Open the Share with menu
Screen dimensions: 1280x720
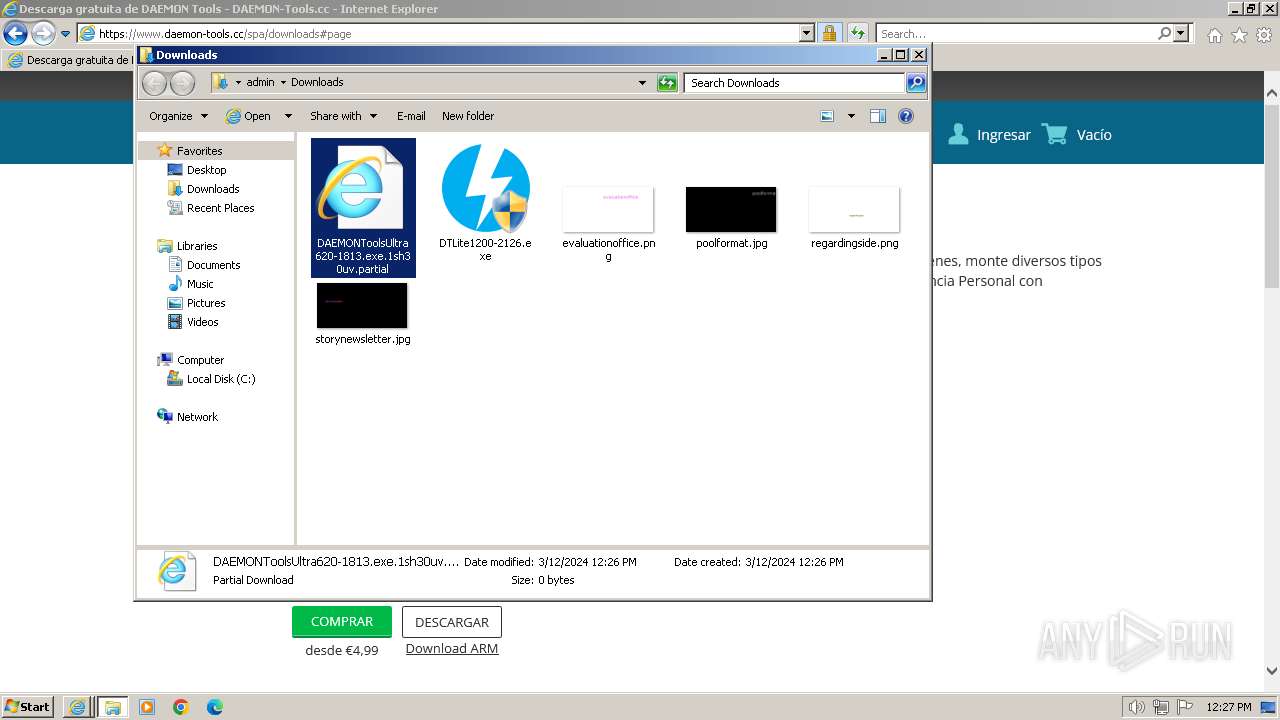pos(343,116)
